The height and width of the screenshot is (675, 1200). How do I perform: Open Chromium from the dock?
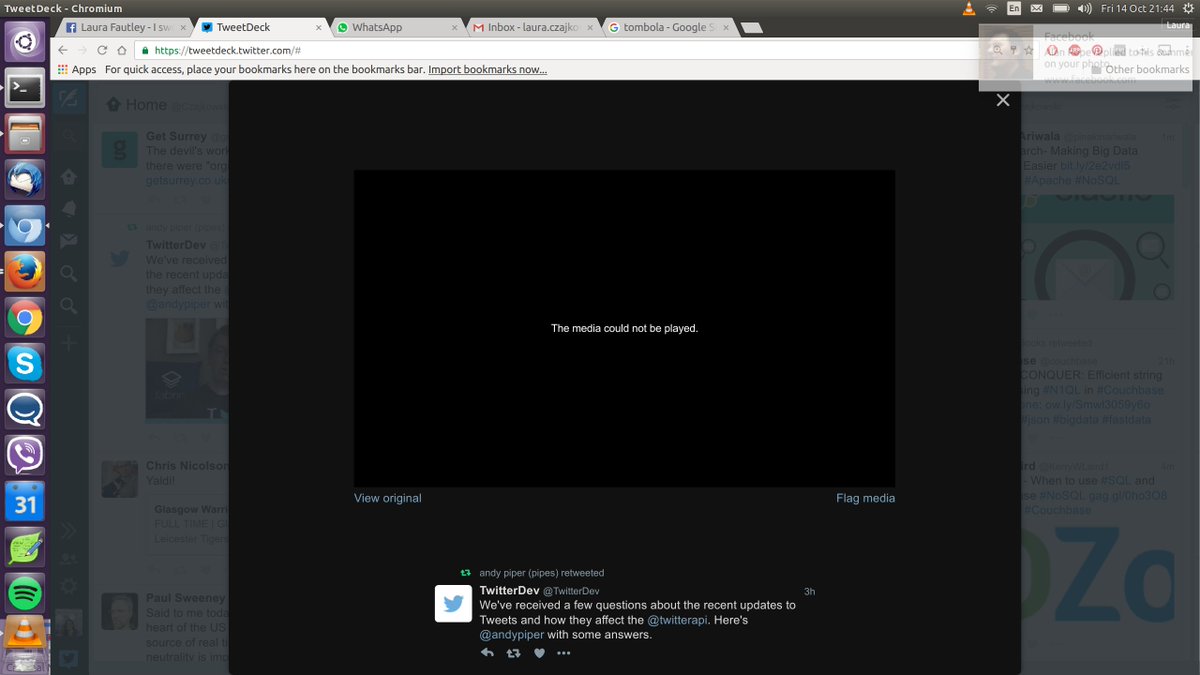(24, 226)
